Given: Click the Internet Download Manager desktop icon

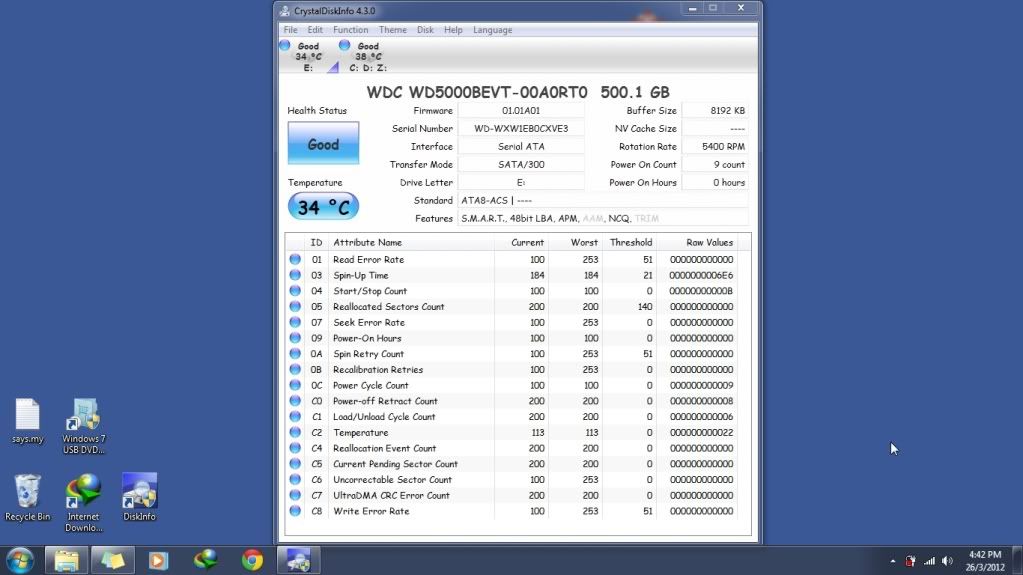Looking at the screenshot, I should (x=83, y=491).
